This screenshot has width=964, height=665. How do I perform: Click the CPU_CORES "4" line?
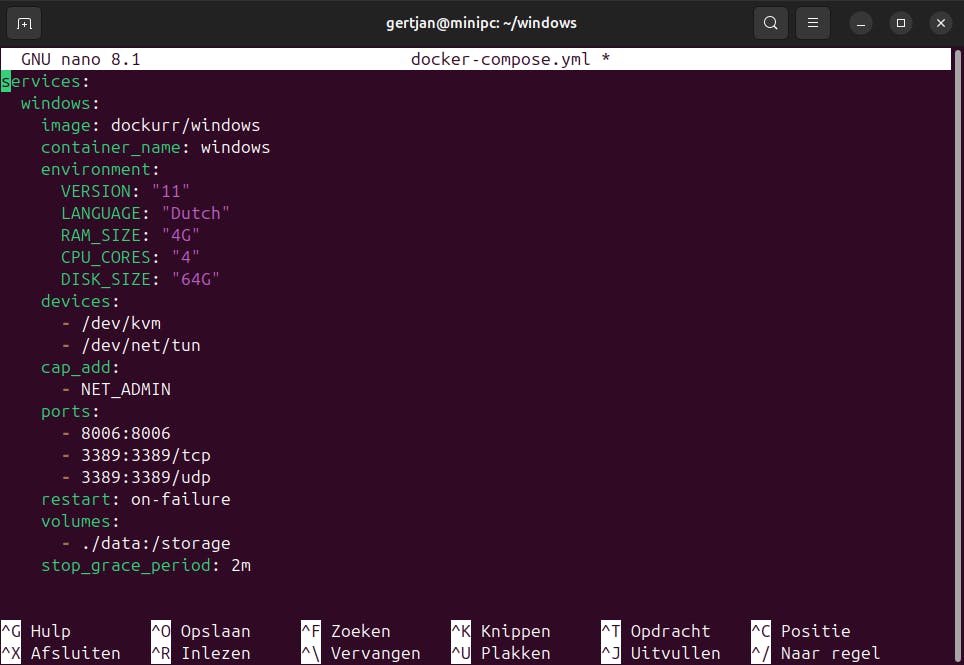(130, 258)
